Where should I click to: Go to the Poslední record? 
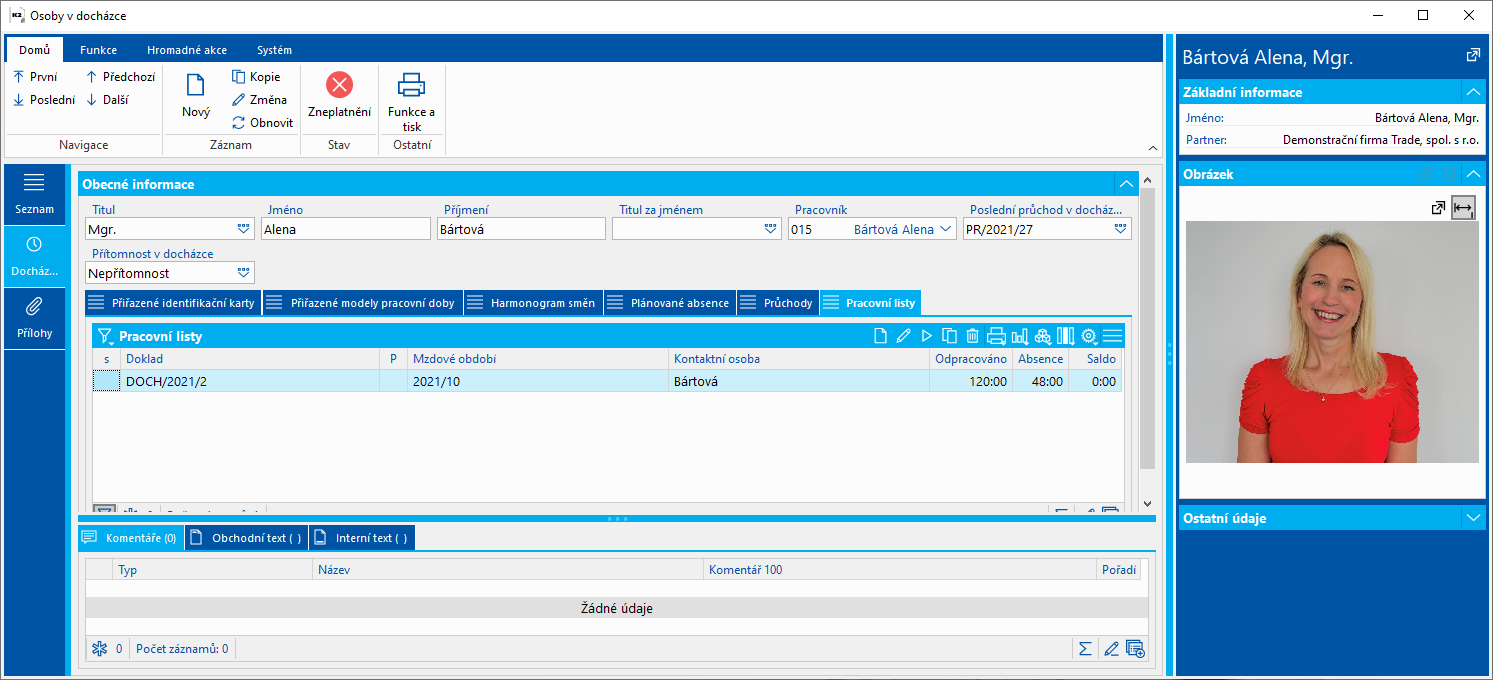pos(43,99)
